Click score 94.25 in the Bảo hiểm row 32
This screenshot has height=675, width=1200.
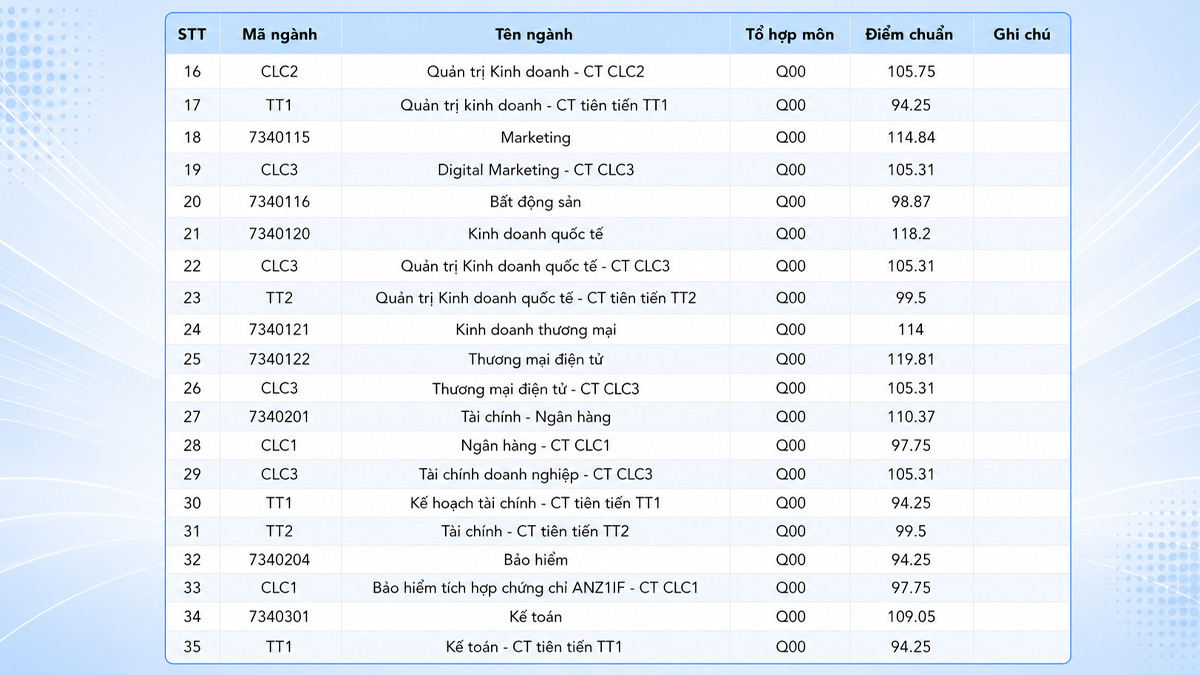tap(911, 559)
